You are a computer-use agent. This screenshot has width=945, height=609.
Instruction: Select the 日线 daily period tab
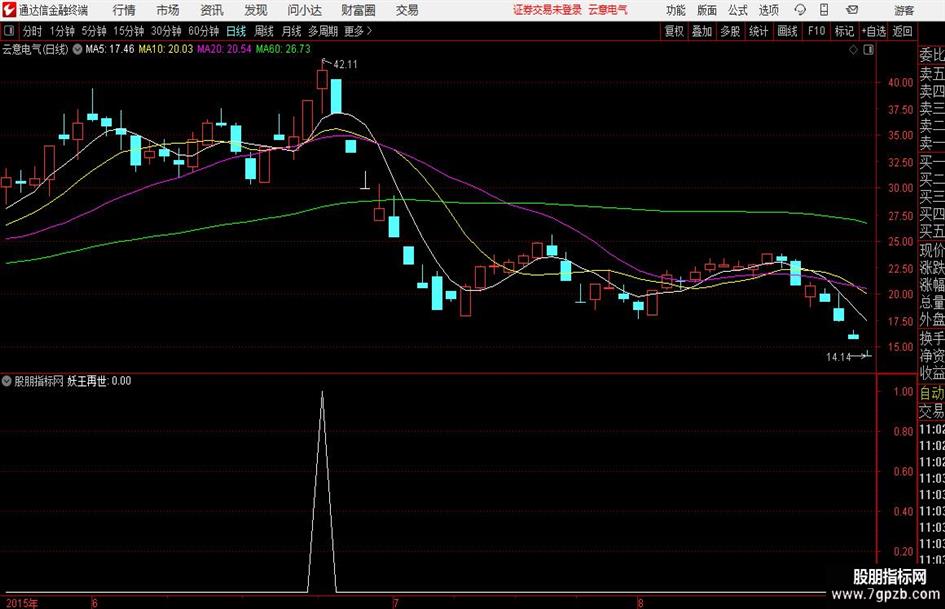pyautogui.click(x=236, y=31)
